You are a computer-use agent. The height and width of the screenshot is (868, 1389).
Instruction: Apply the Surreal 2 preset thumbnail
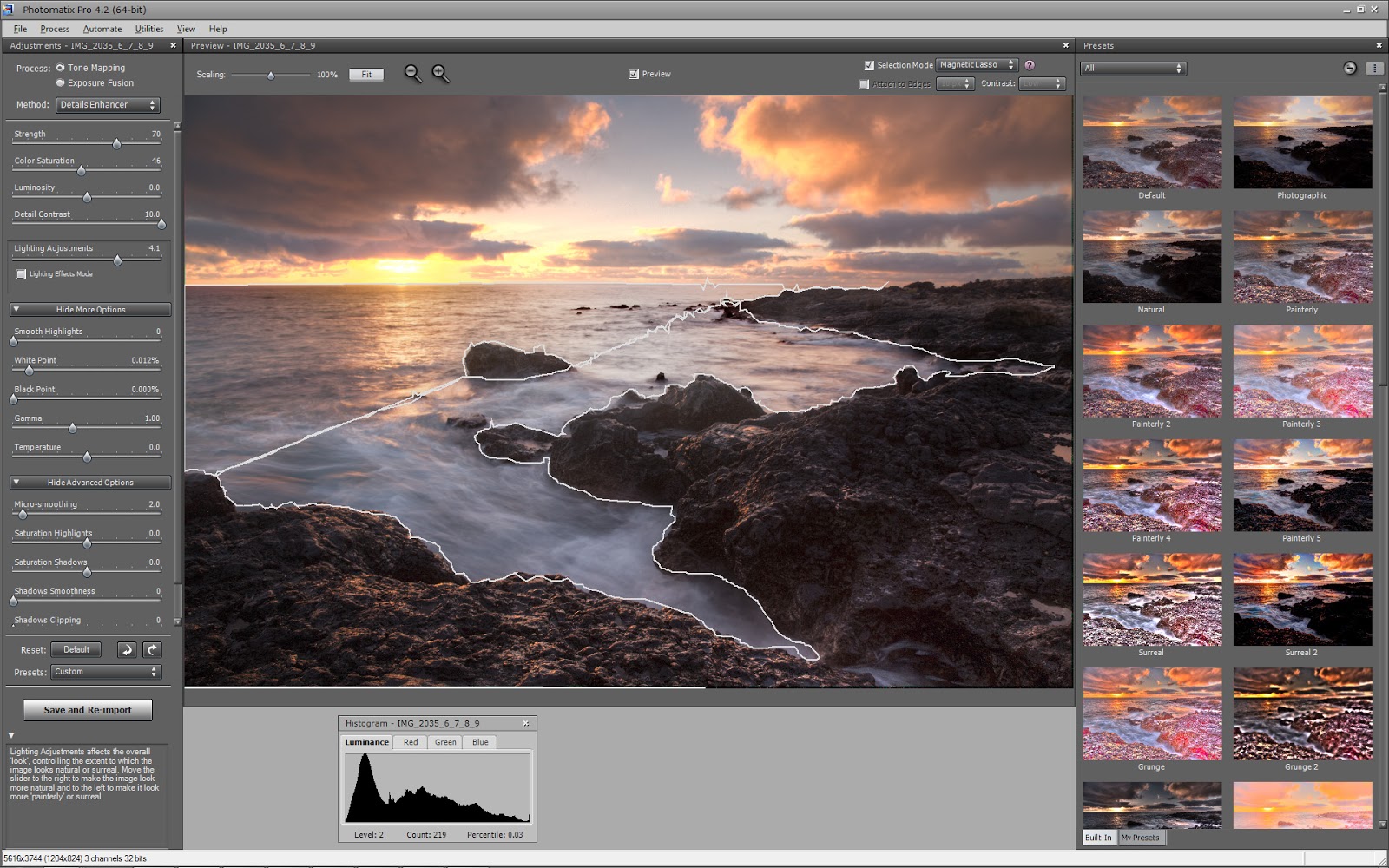tap(1302, 600)
